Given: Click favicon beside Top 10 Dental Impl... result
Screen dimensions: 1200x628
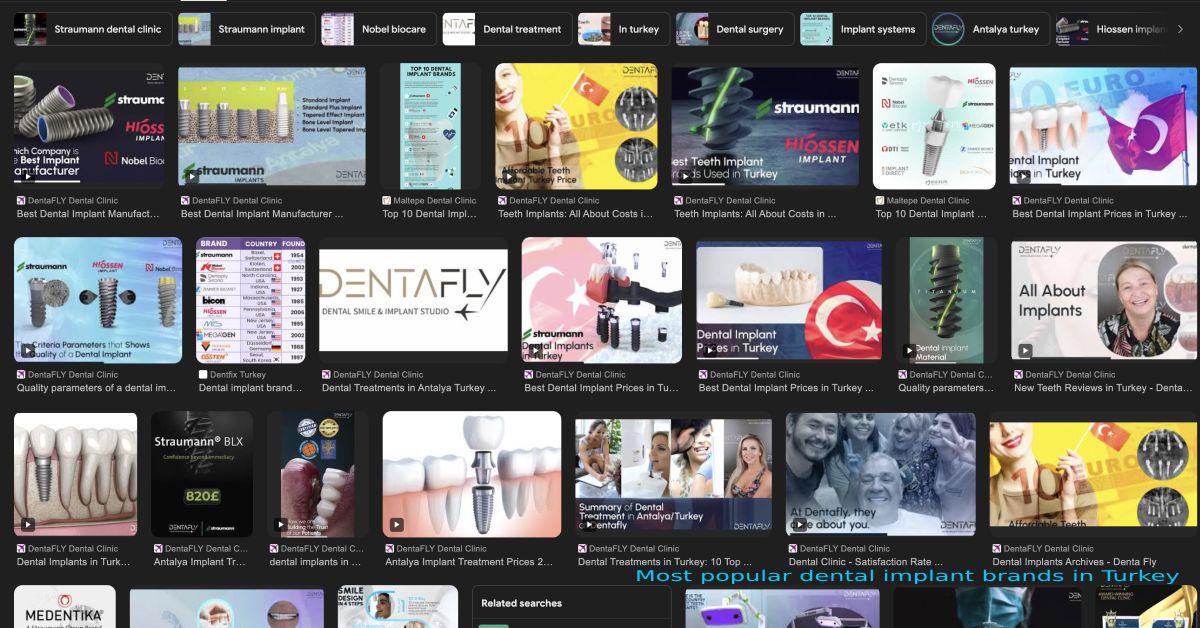Looking at the screenshot, I should click(x=386, y=201).
